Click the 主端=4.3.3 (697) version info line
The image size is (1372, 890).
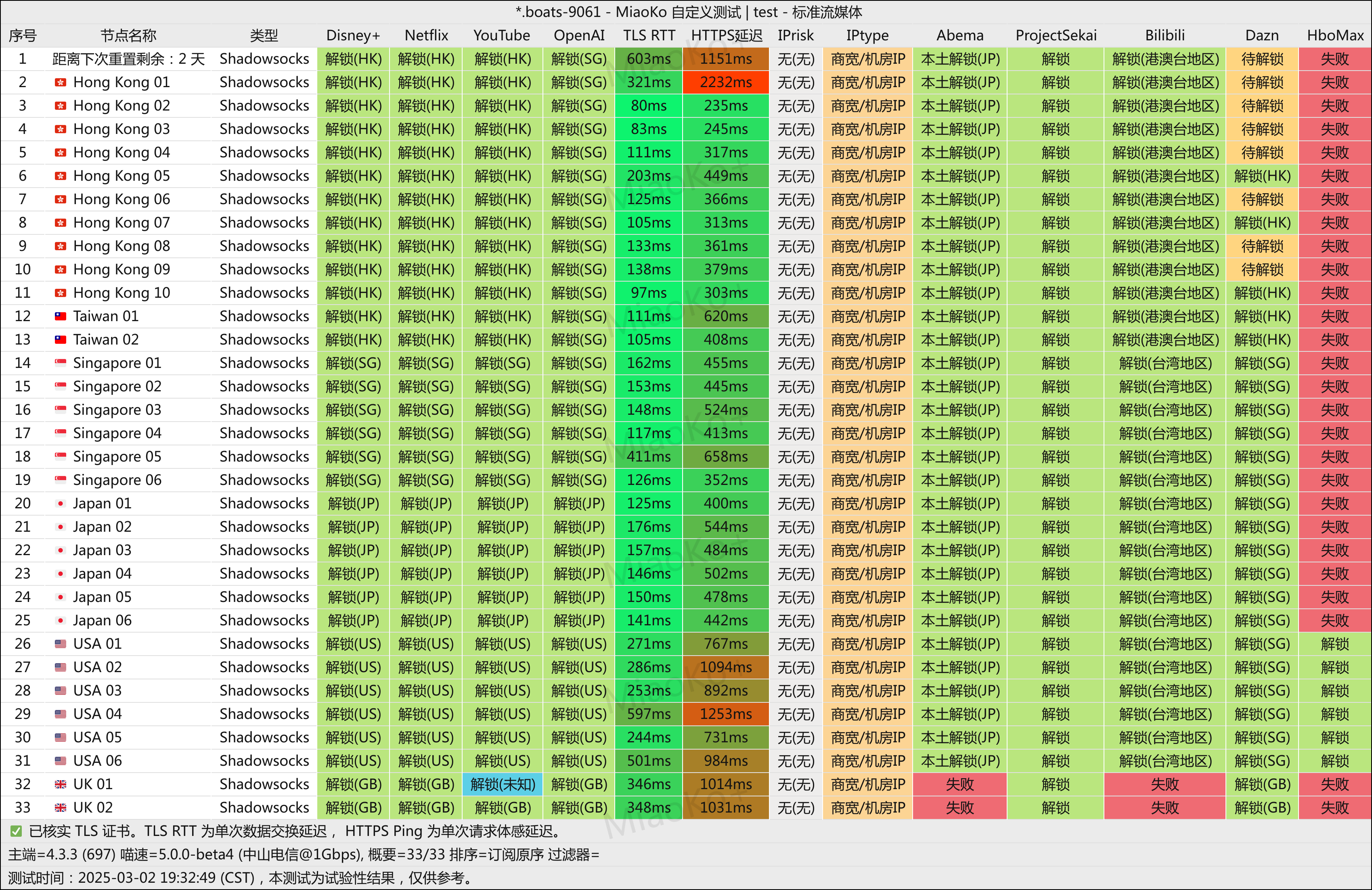click(x=303, y=854)
